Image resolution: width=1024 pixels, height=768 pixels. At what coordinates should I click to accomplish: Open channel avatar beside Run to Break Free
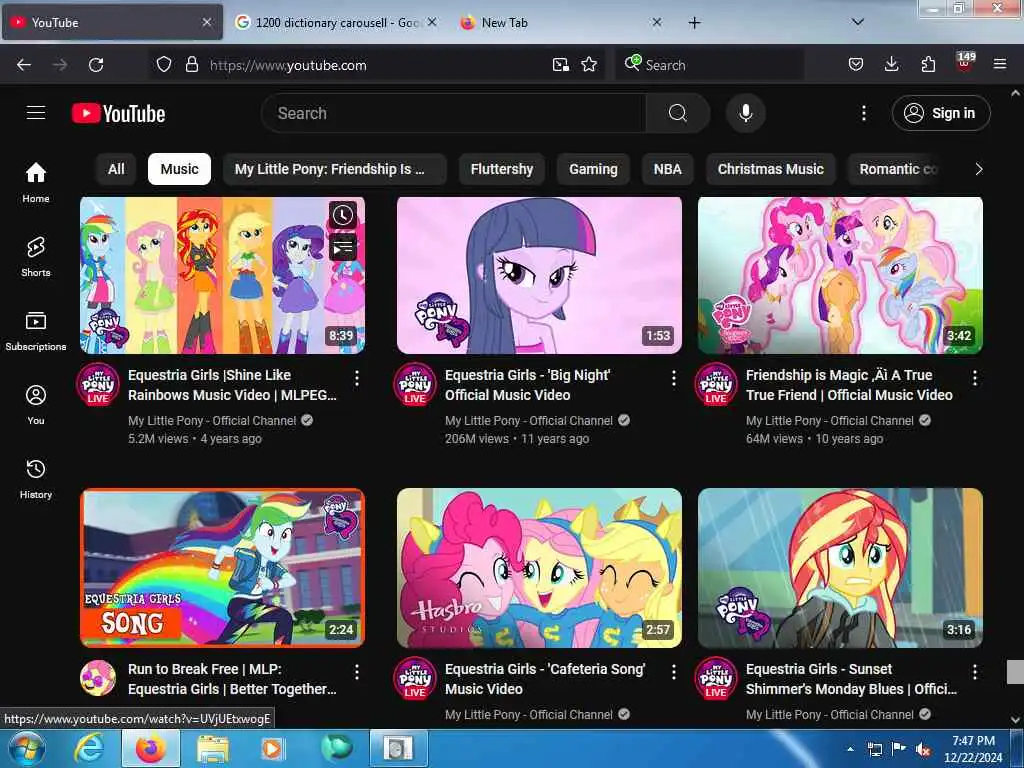coord(98,678)
